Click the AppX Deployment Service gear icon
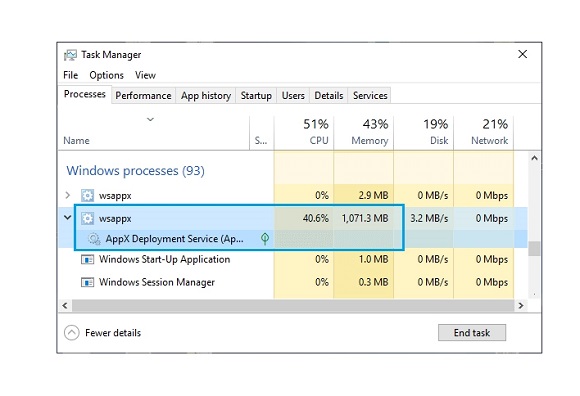Image resolution: width=580 pixels, height=396 pixels. pos(94,239)
